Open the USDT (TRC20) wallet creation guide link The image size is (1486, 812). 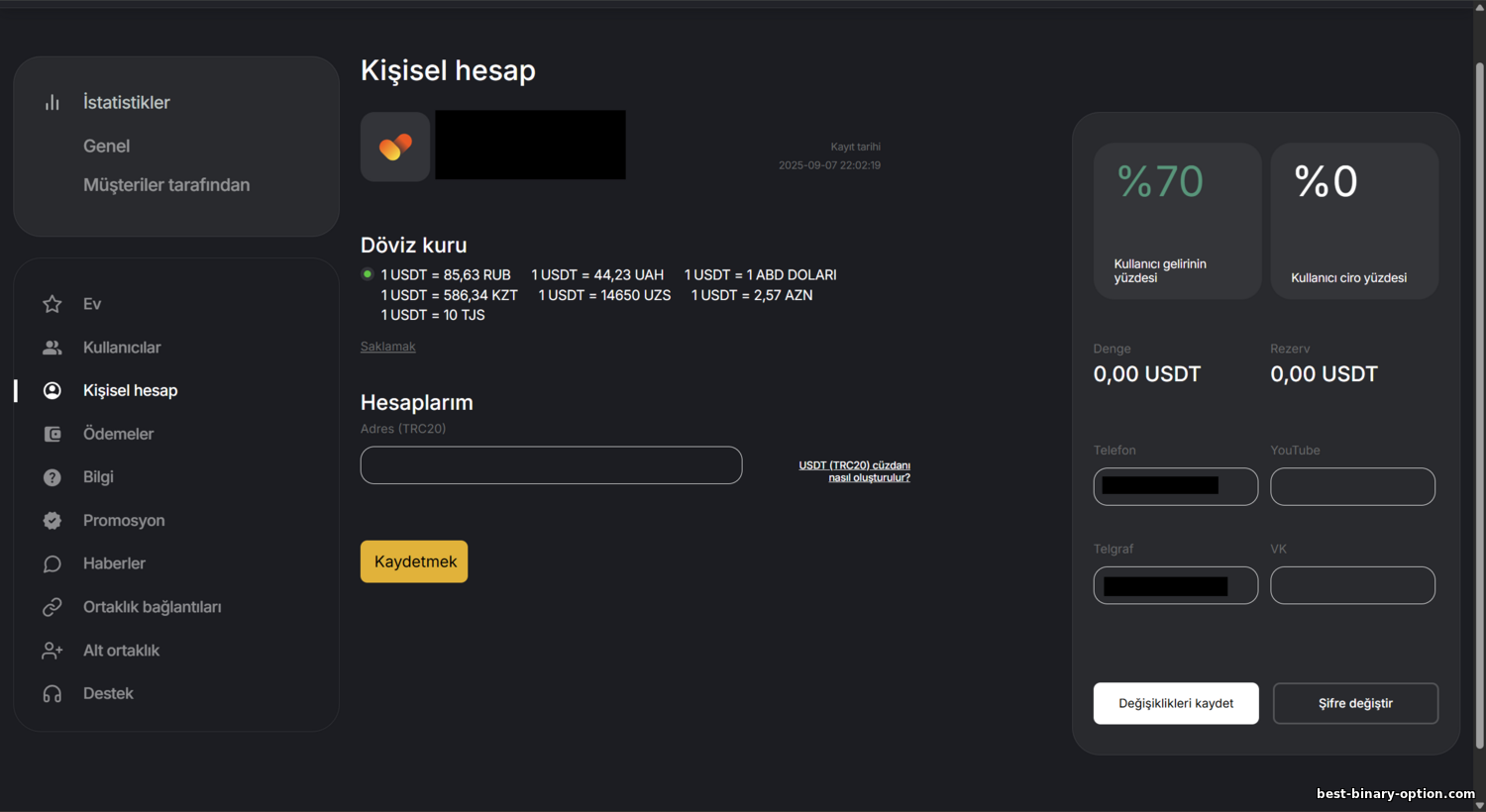pyautogui.click(x=855, y=471)
